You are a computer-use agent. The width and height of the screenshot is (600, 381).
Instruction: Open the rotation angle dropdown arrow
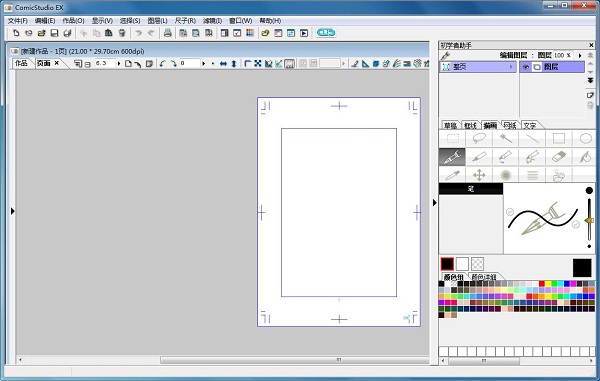(204, 64)
